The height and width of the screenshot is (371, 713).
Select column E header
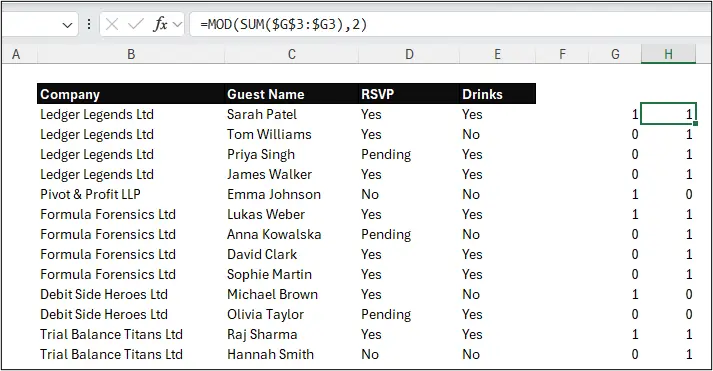pos(497,55)
